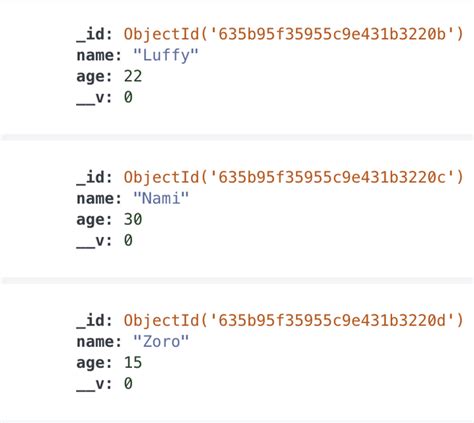Select the Luffy document's ObjectId value

coord(294,34)
